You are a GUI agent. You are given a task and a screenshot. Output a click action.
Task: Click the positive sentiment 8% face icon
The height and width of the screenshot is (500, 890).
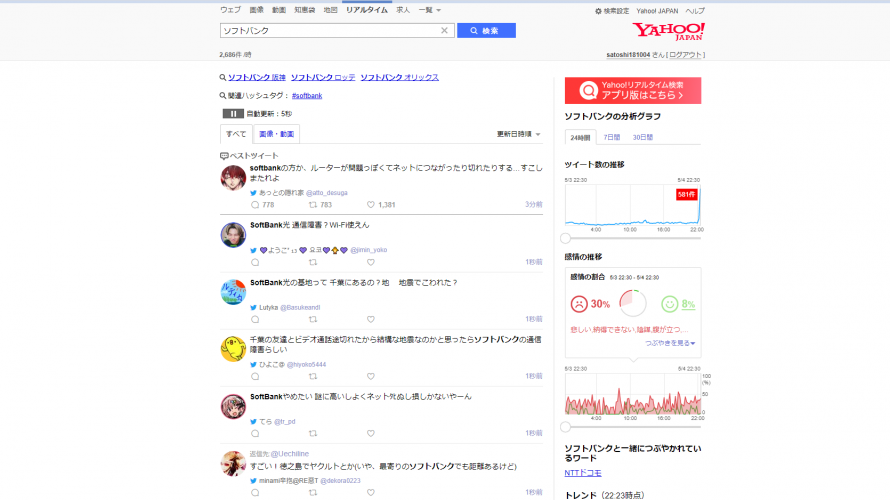[x=670, y=304]
